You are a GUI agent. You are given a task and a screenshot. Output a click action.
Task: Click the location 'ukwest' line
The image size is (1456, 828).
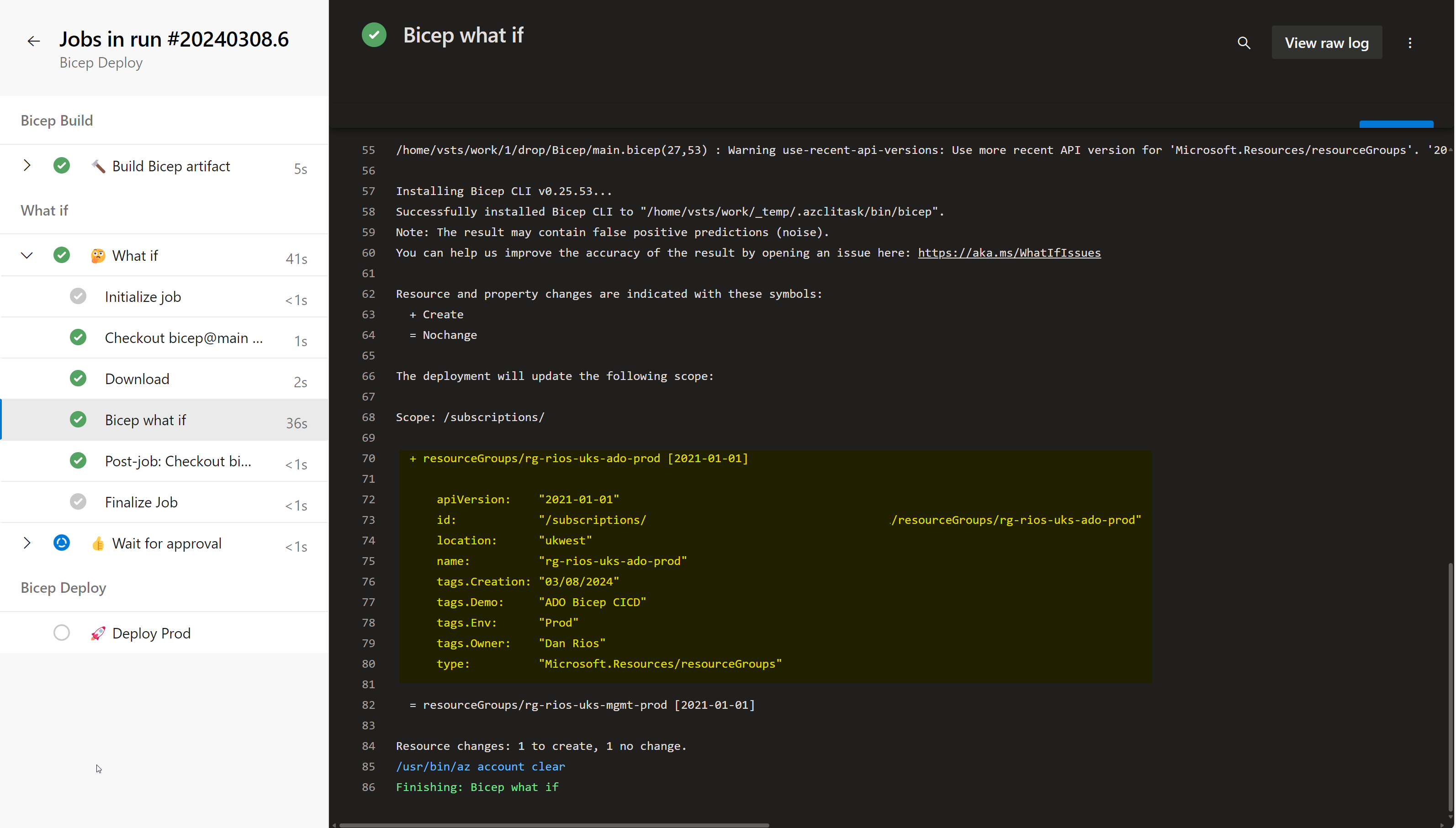(x=514, y=540)
